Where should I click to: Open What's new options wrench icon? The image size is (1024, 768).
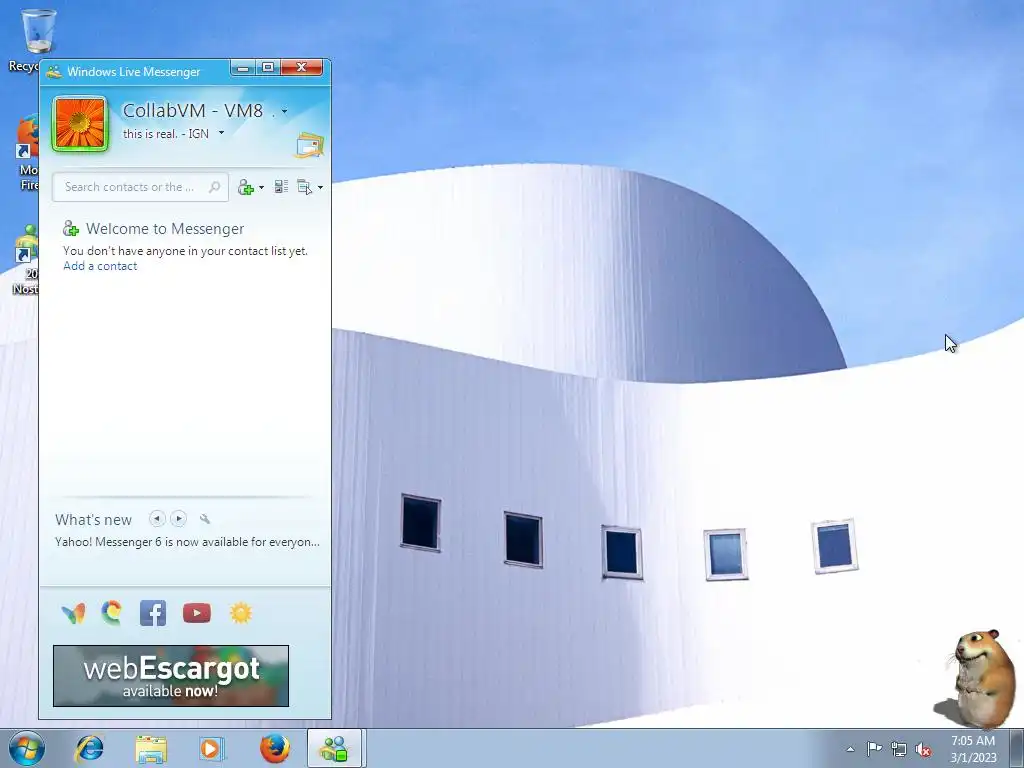205,519
